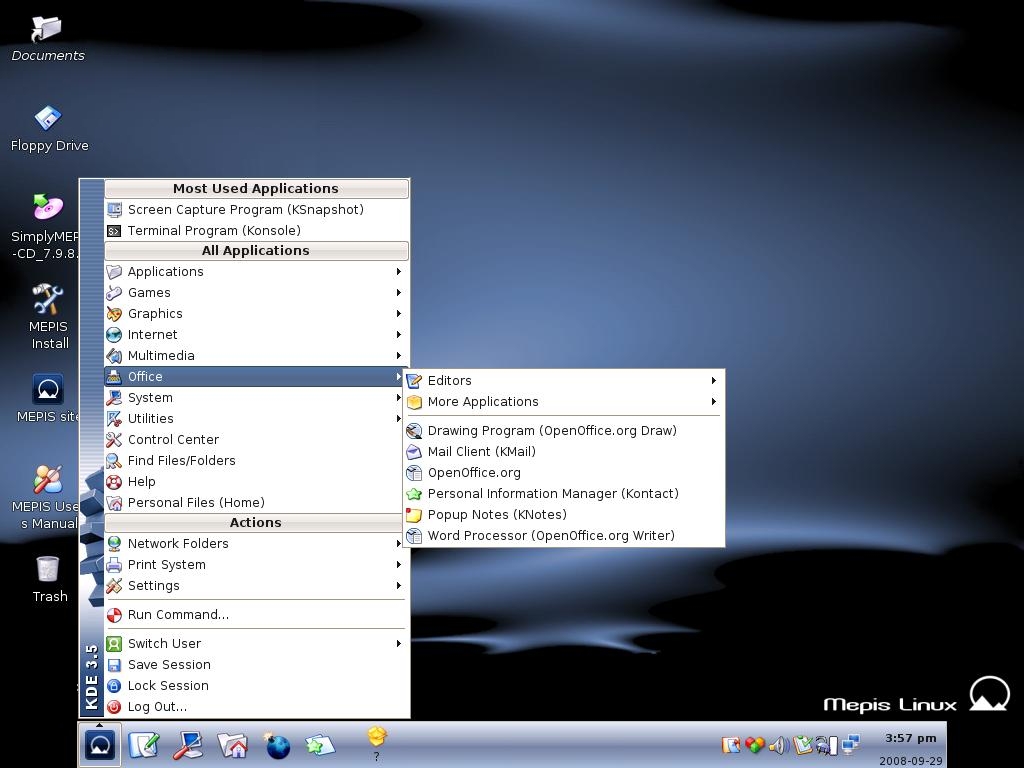
Task: Open the Documents desktop folder icon
Action: (46, 29)
